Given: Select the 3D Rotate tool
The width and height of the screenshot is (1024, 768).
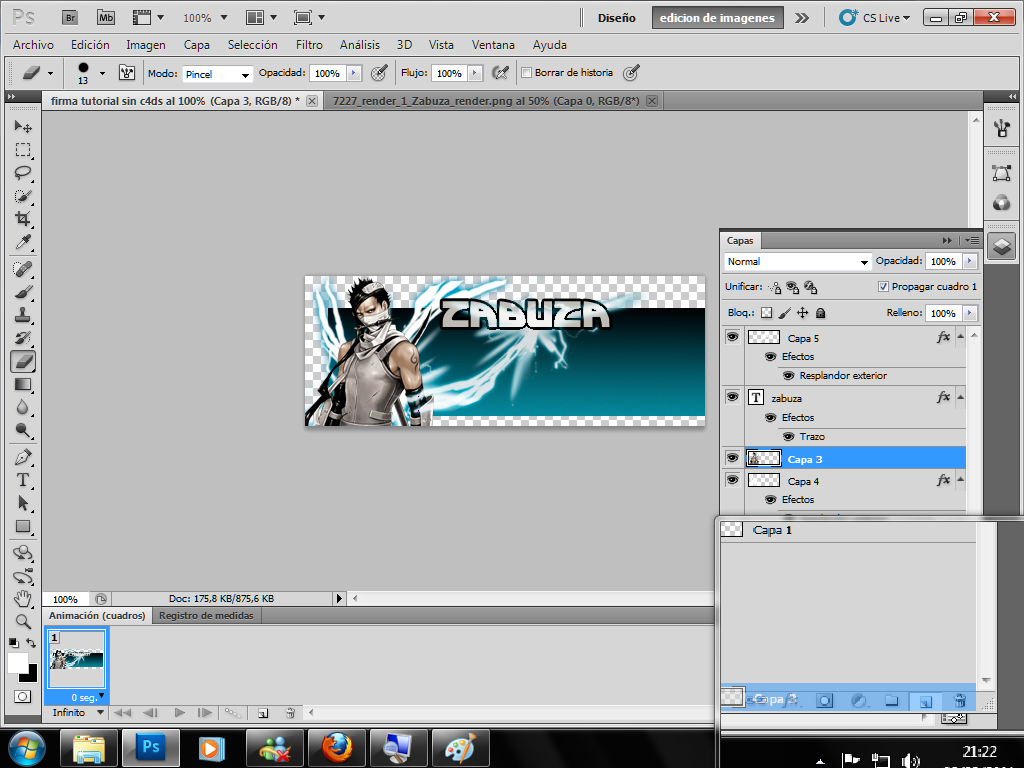Looking at the screenshot, I should coord(23,552).
